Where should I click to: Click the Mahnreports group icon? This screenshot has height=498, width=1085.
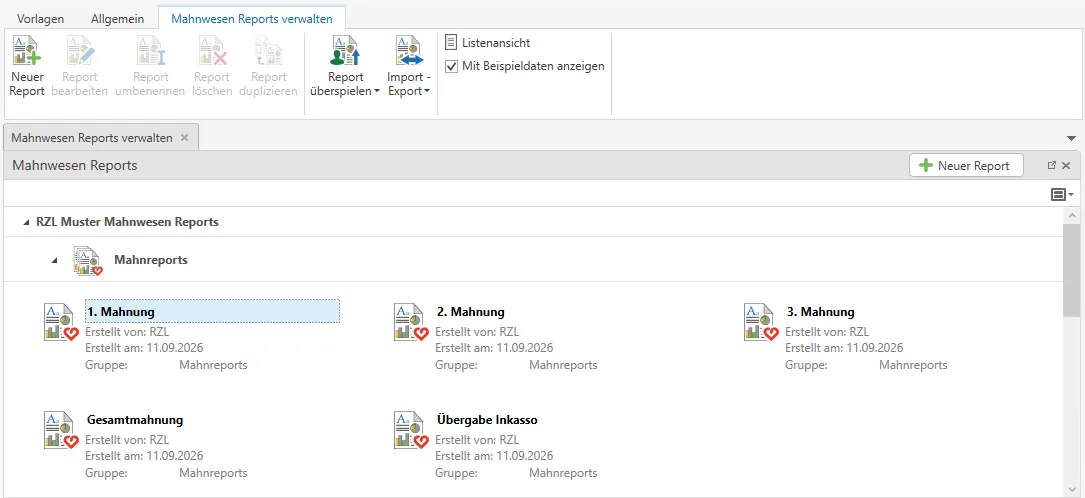pos(87,261)
